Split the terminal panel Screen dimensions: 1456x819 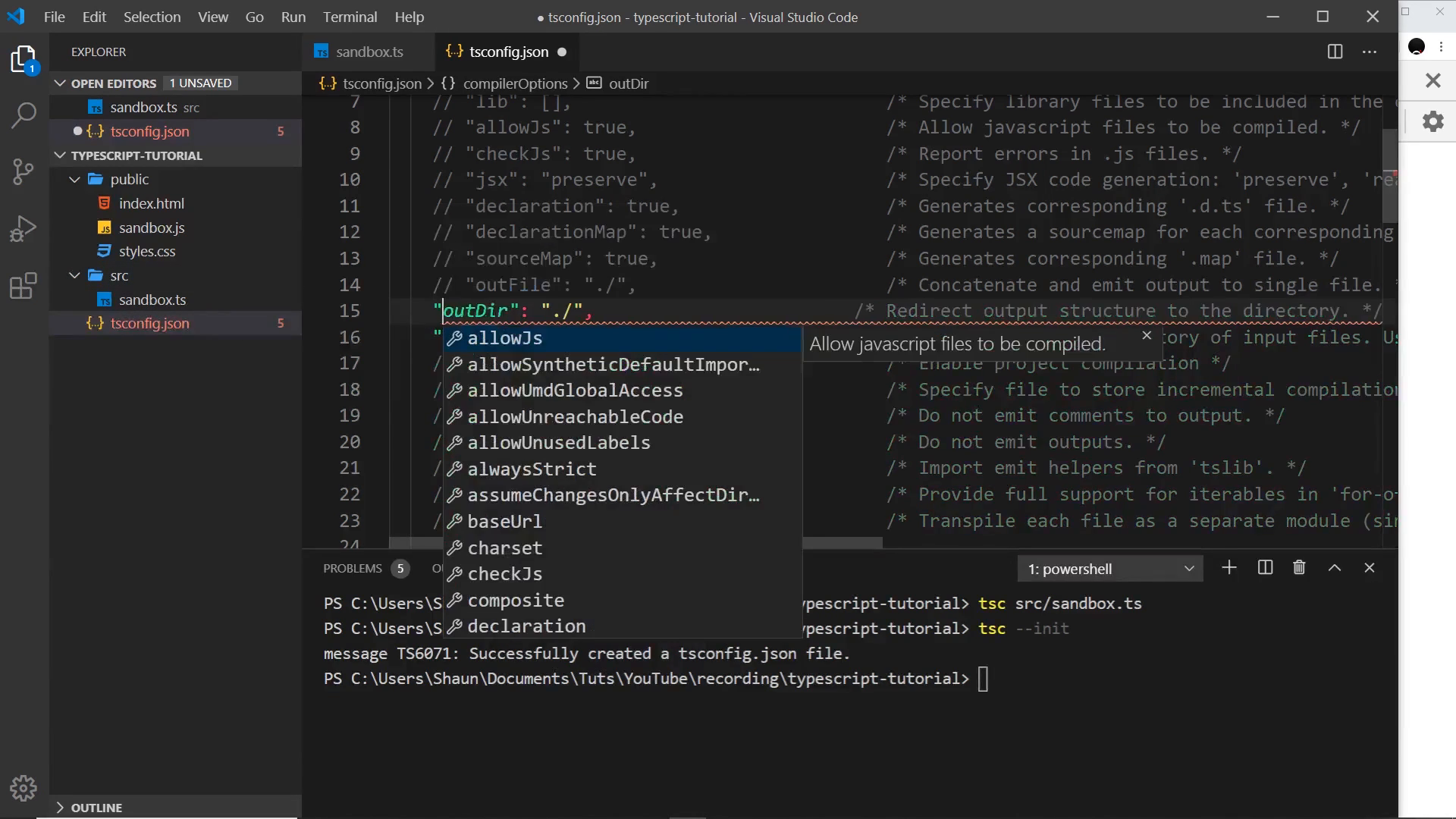coord(1265,568)
